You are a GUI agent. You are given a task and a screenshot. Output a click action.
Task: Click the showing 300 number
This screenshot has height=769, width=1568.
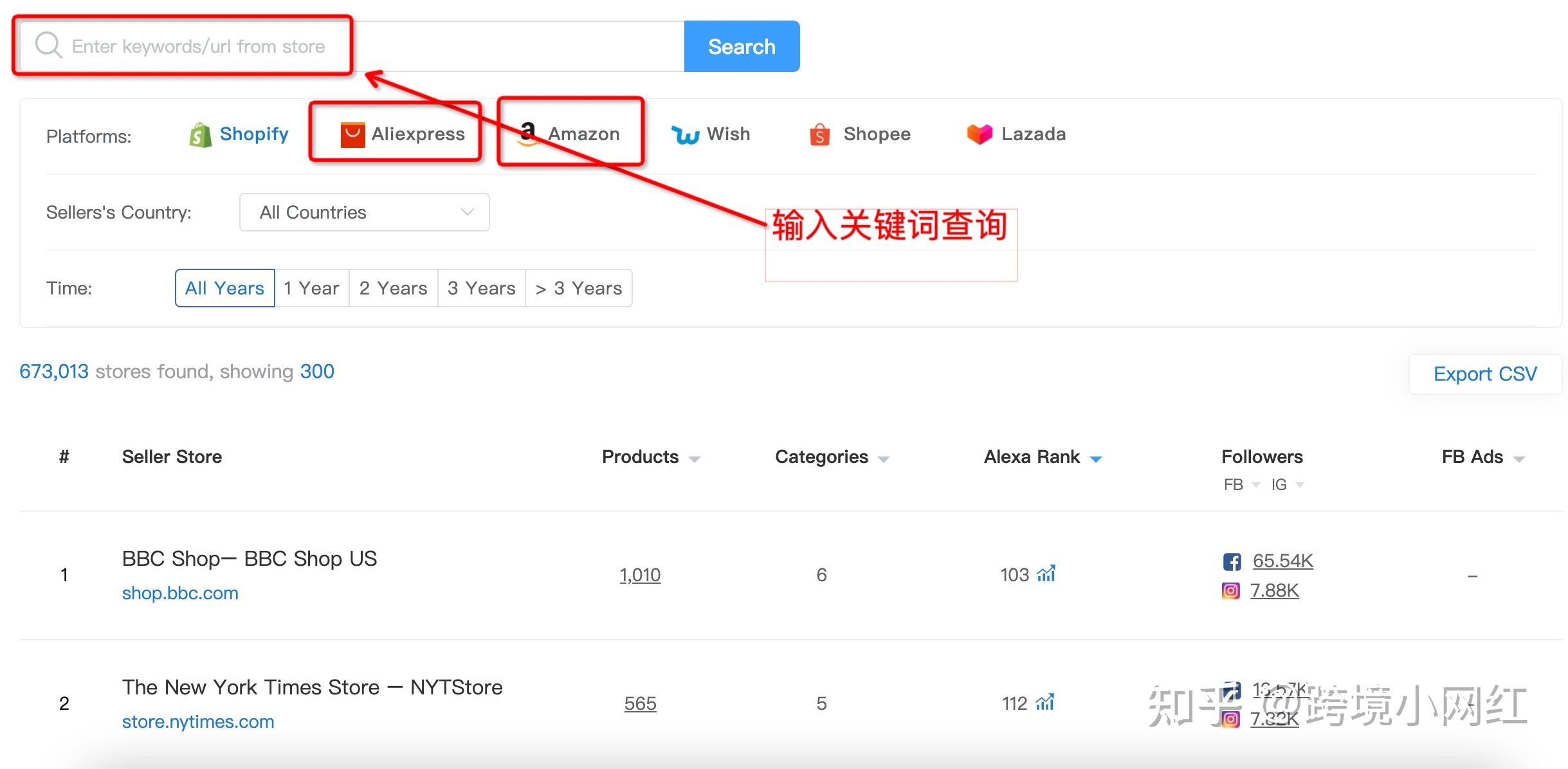(x=317, y=372)
